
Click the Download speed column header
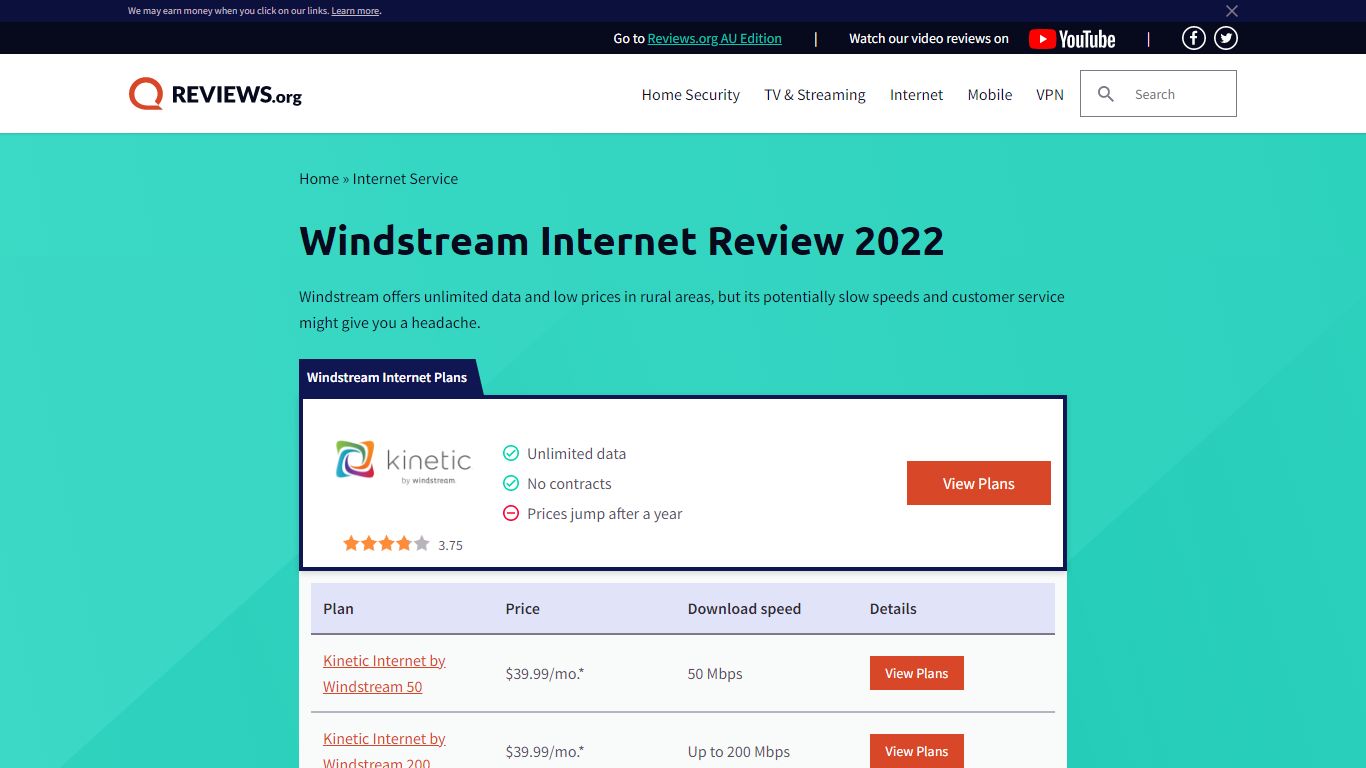pos(744,608)
